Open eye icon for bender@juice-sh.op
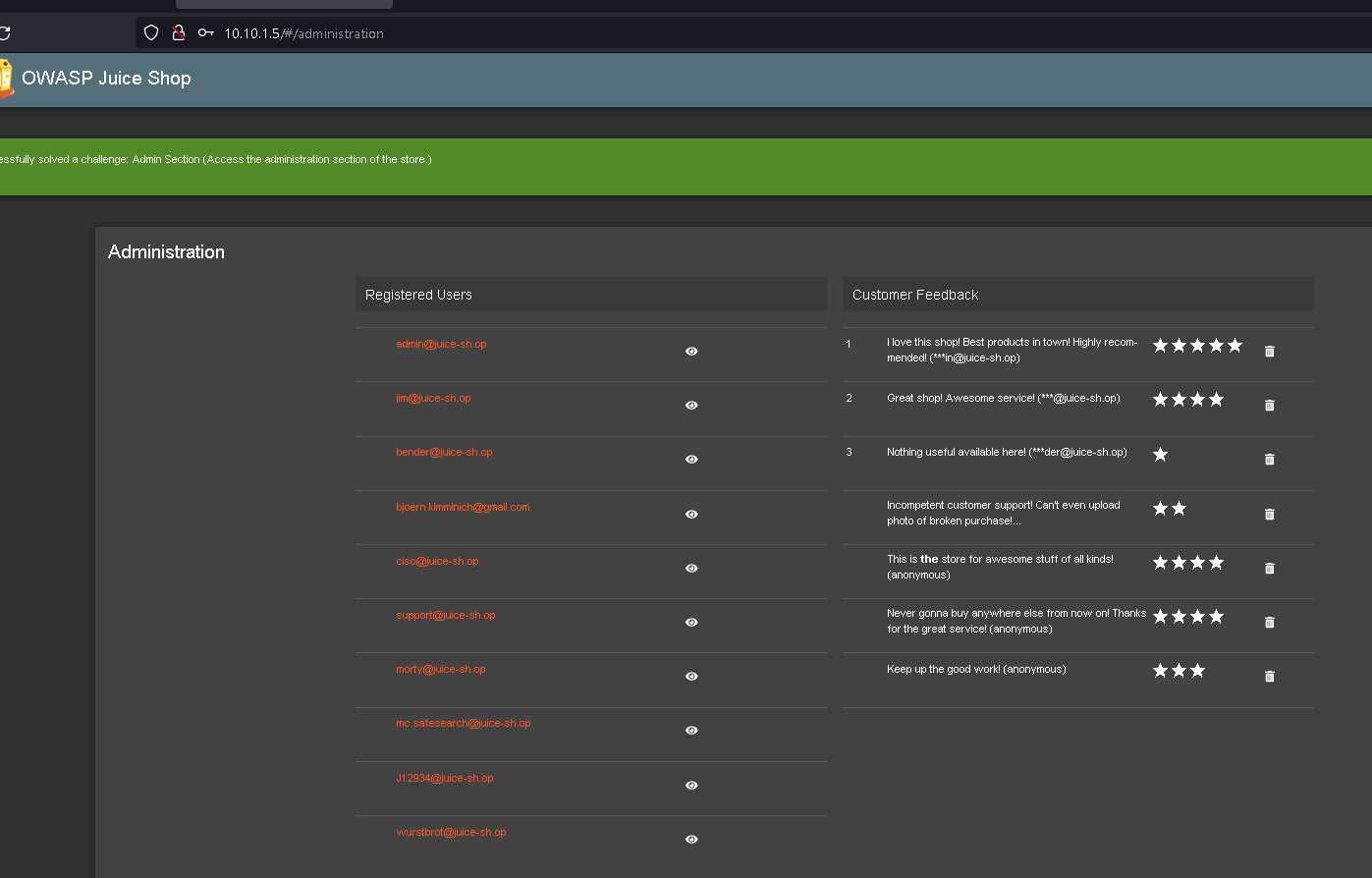 point(691,459)
